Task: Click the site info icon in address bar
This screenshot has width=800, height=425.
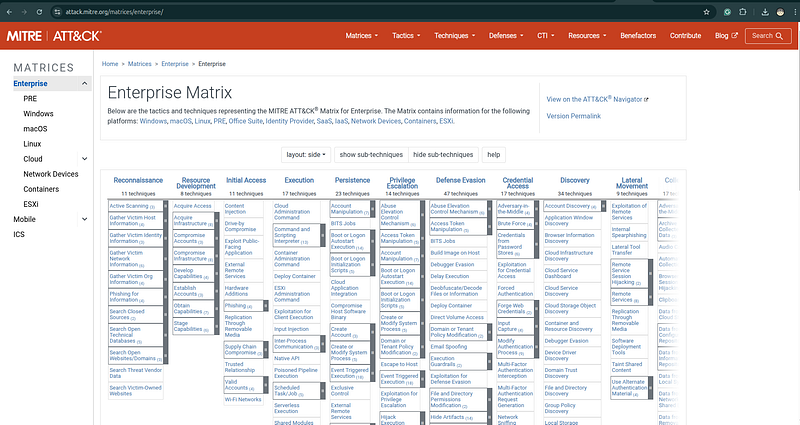Action: (57, 12)
